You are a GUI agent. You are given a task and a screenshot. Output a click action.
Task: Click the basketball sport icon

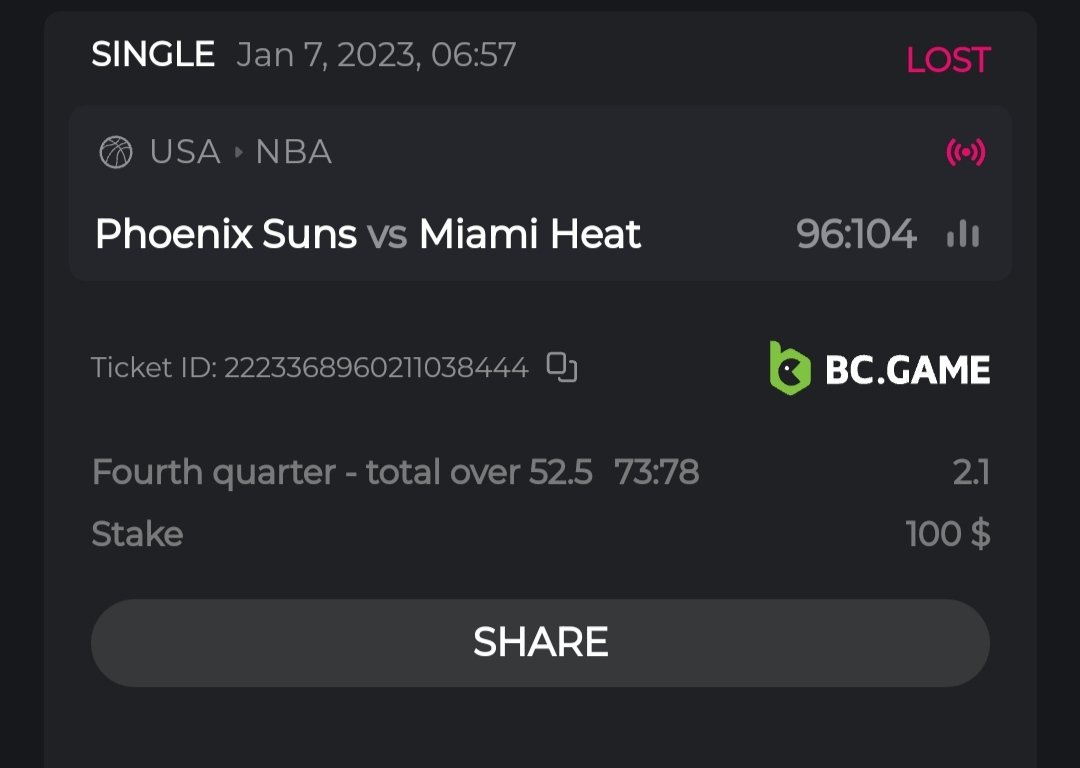[116, 153]
